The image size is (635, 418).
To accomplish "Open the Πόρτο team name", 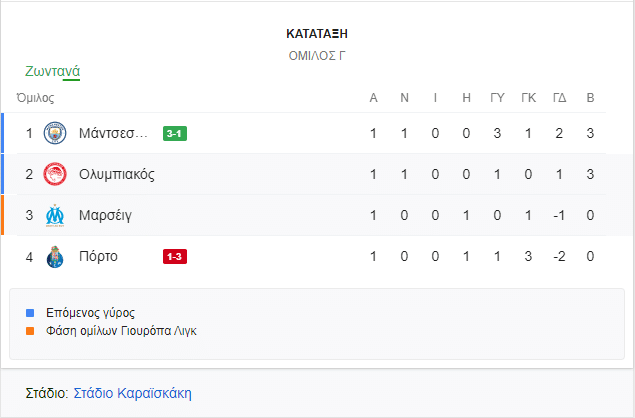I will (x=98, y=256).
